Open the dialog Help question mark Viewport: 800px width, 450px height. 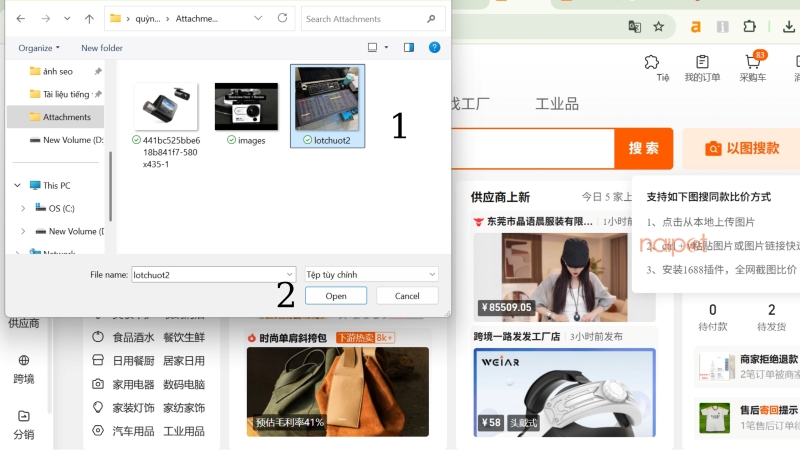[x=434, y=47]
